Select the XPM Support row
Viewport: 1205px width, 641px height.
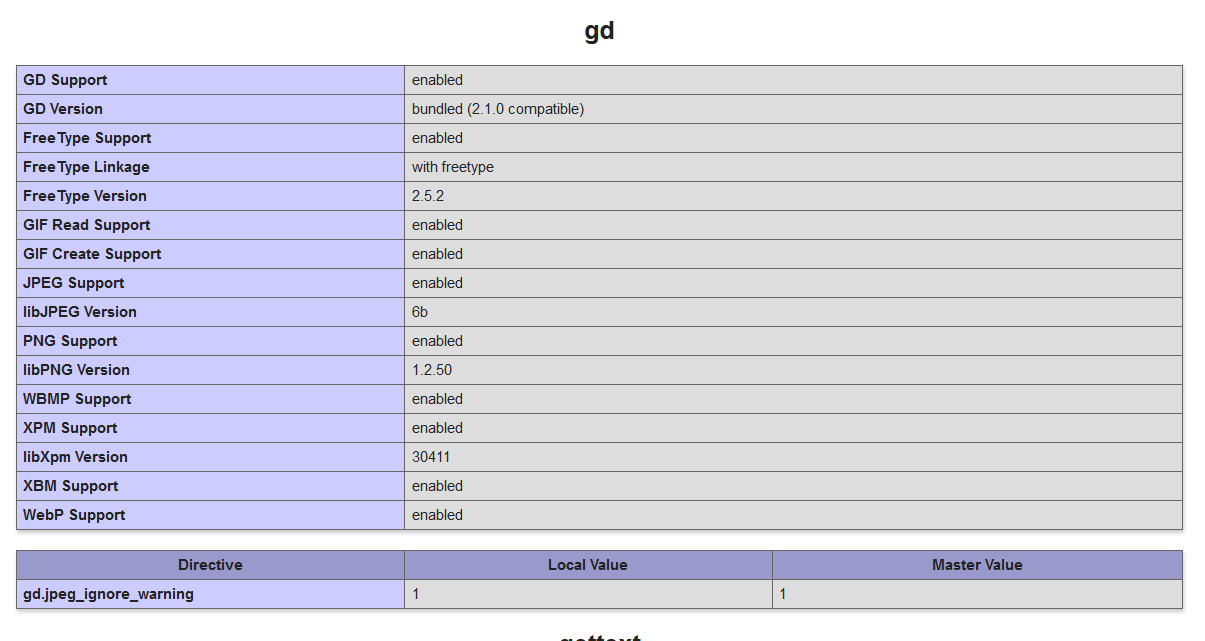[71, 428]
